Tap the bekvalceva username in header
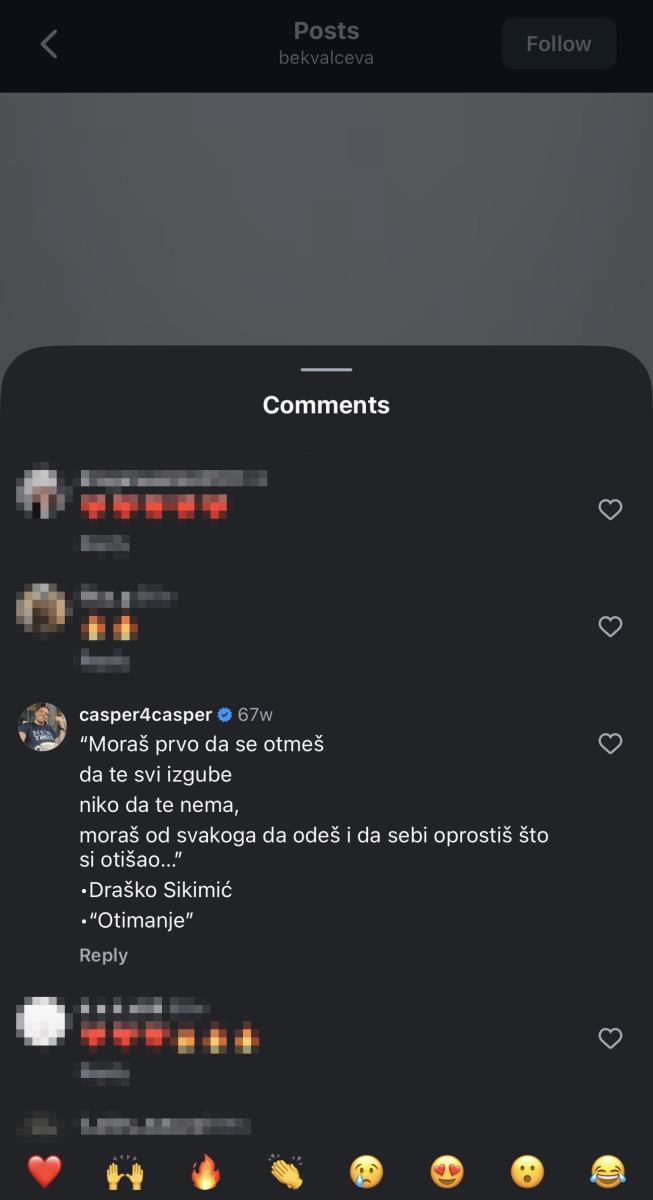Image resolution: width=653 pixels, height=1200 pixels. [x=326, y=58]
